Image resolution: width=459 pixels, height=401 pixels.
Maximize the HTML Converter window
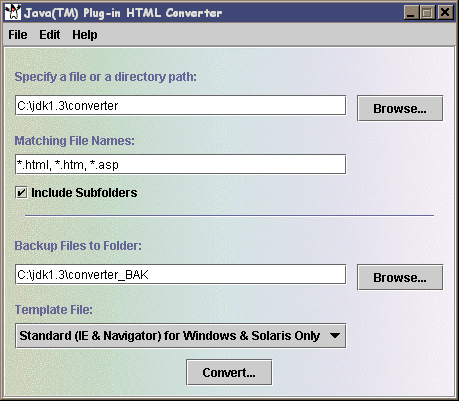[427, 13]
